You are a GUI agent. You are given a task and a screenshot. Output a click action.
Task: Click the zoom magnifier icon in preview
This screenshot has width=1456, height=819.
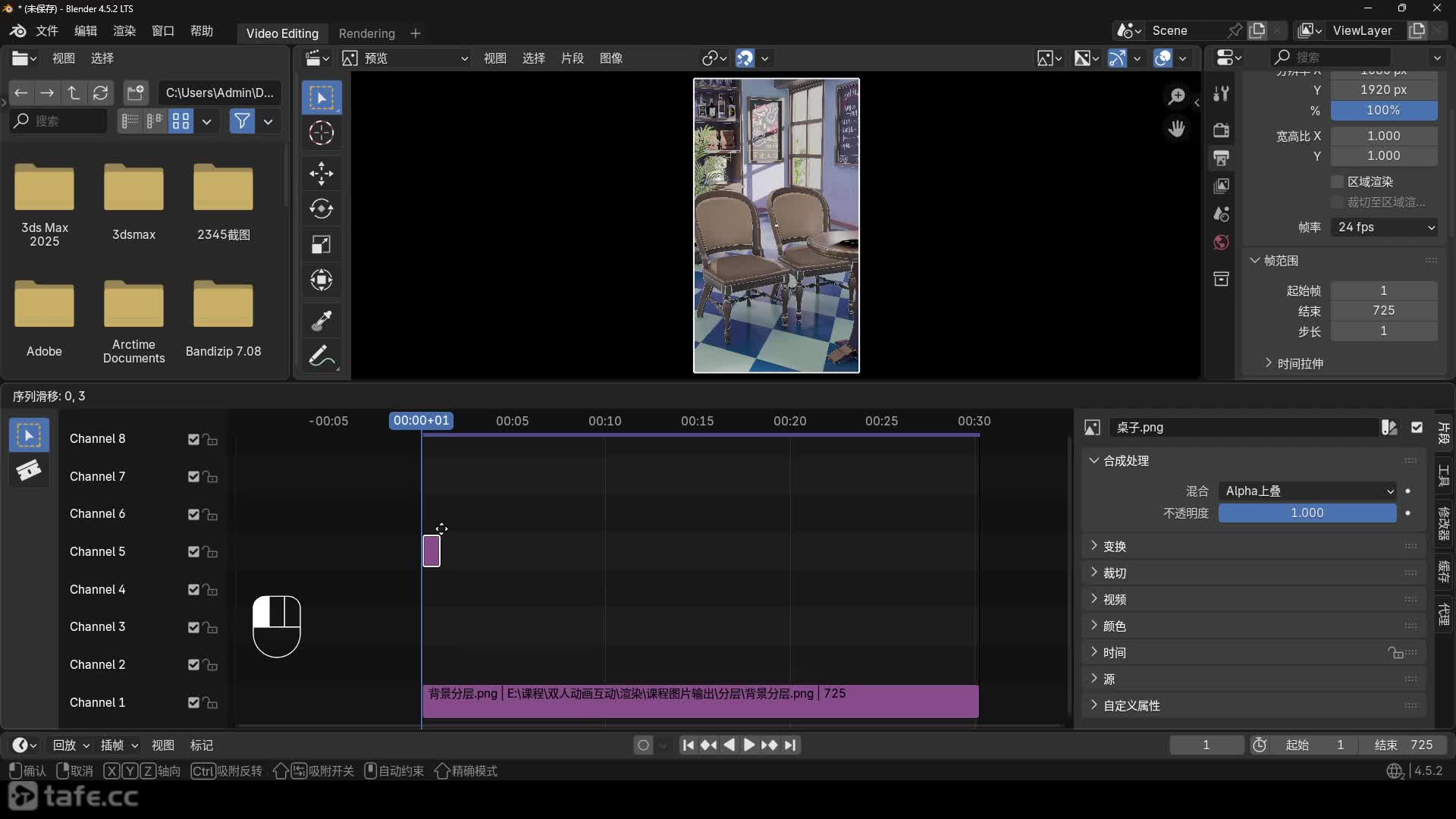(x=1176, y=96)
